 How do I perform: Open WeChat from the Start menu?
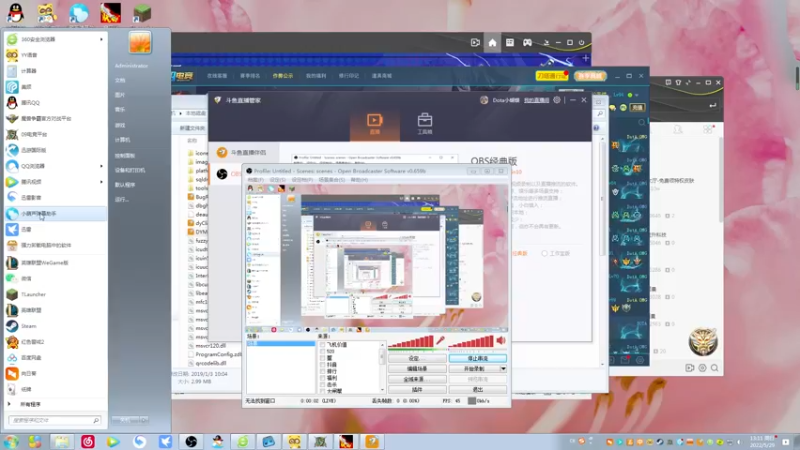[54, 279]
